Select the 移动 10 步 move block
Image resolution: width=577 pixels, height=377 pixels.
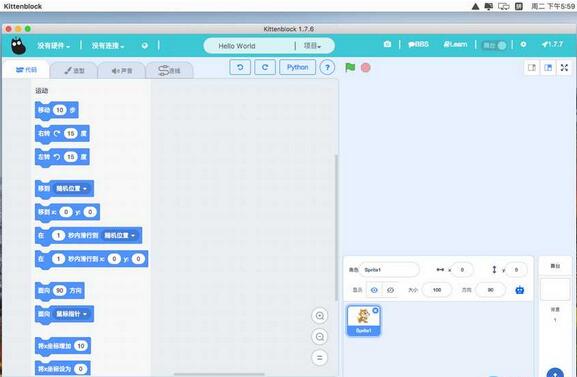pos(57,110)
